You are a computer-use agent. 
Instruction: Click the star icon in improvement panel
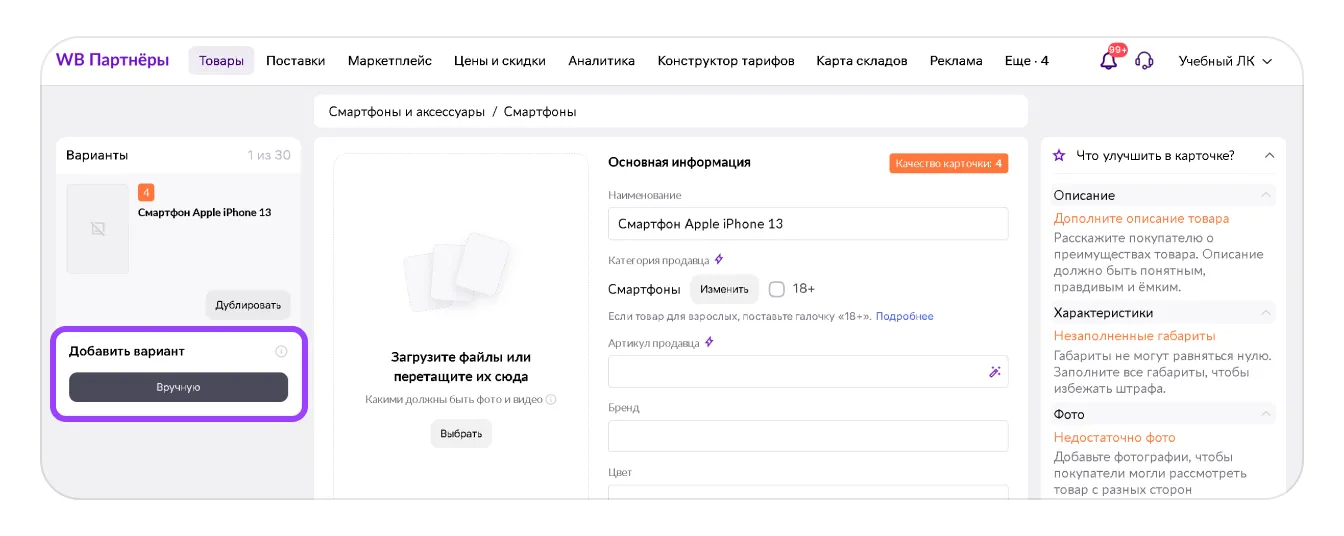click(x=1060, y=155)
